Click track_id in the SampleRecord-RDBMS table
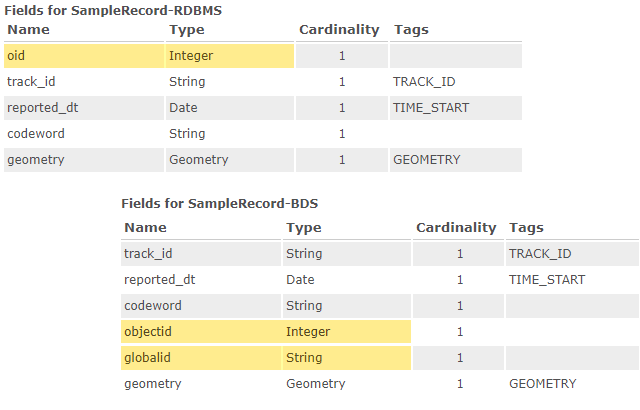640x410 pixels. (x=31, y=81)
